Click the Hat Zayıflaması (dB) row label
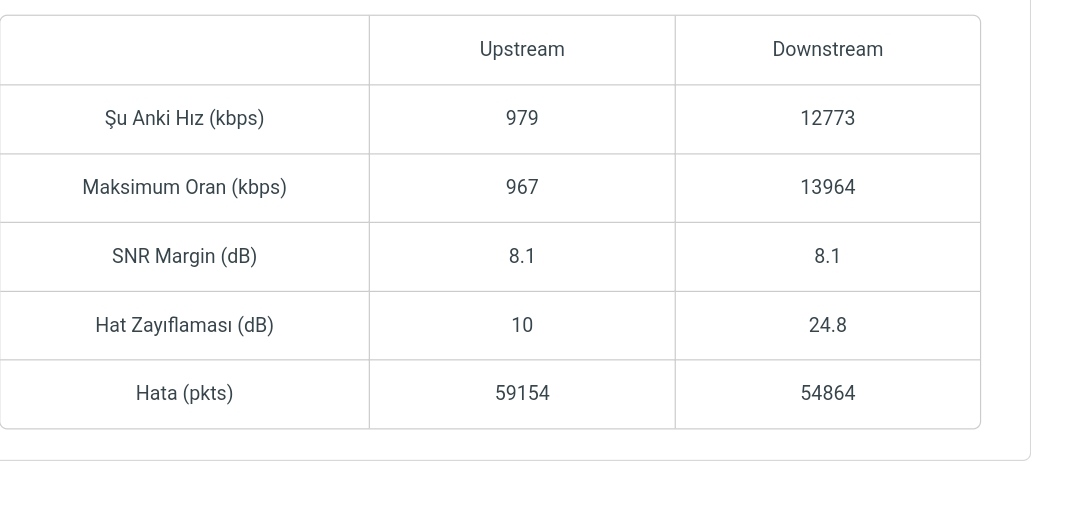 [x=184, y=326]
